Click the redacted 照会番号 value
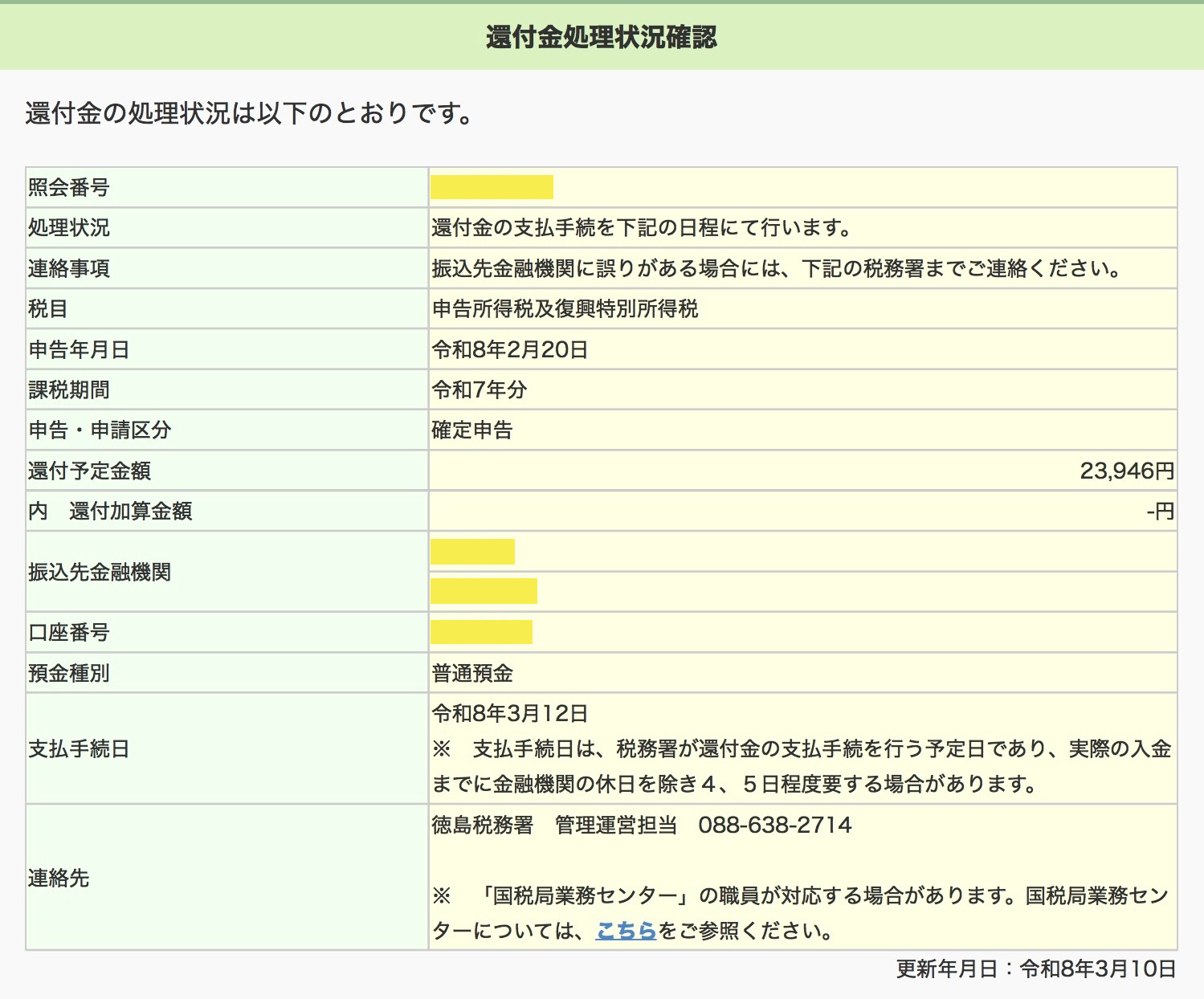The height and width of the screenshot is (999, 1204). point(492,187)
